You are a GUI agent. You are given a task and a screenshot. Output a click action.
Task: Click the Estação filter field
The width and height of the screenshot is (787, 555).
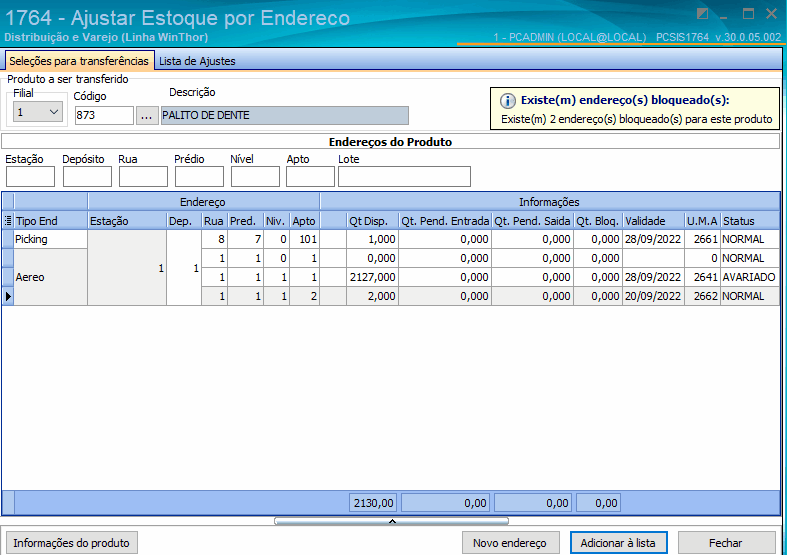(30, 177)
